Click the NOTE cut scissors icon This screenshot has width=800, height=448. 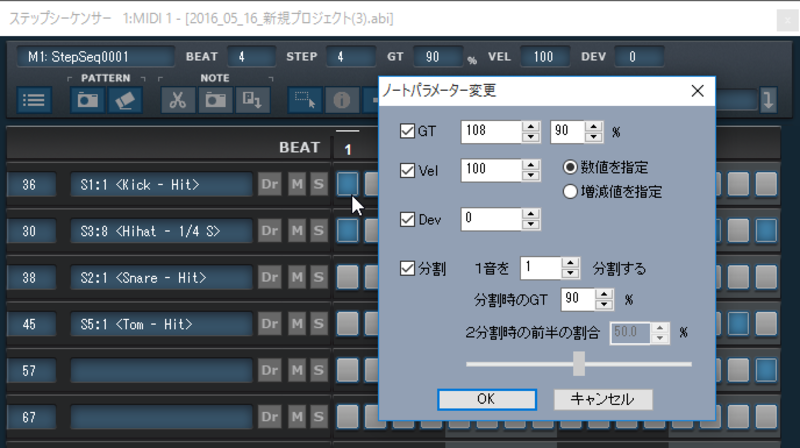178,100
